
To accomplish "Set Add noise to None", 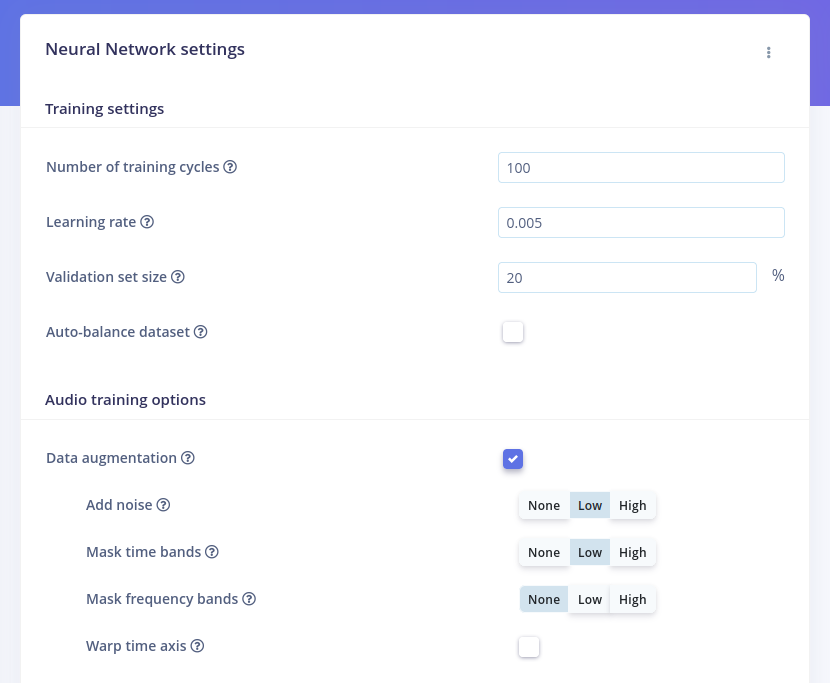I will coord(544,505).
